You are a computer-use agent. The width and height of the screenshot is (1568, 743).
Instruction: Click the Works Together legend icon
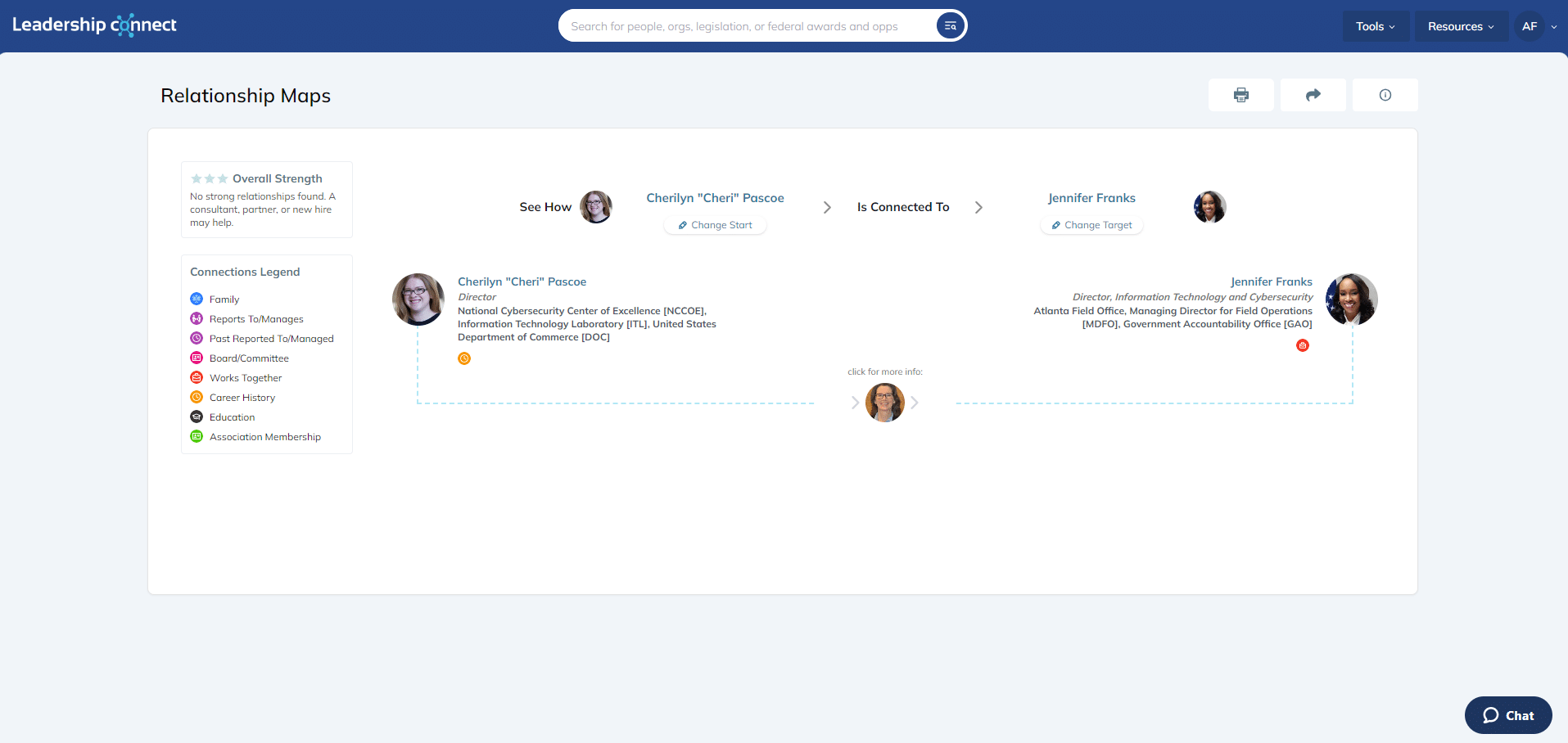[197, 377]
